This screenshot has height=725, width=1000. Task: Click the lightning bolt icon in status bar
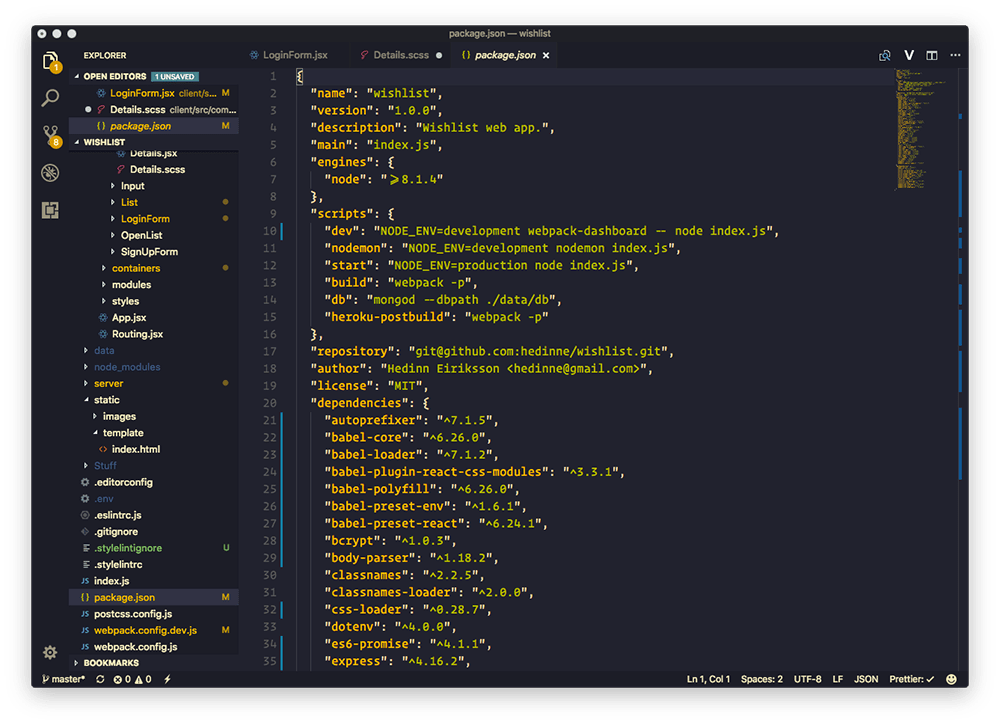(x=167, y=680)
